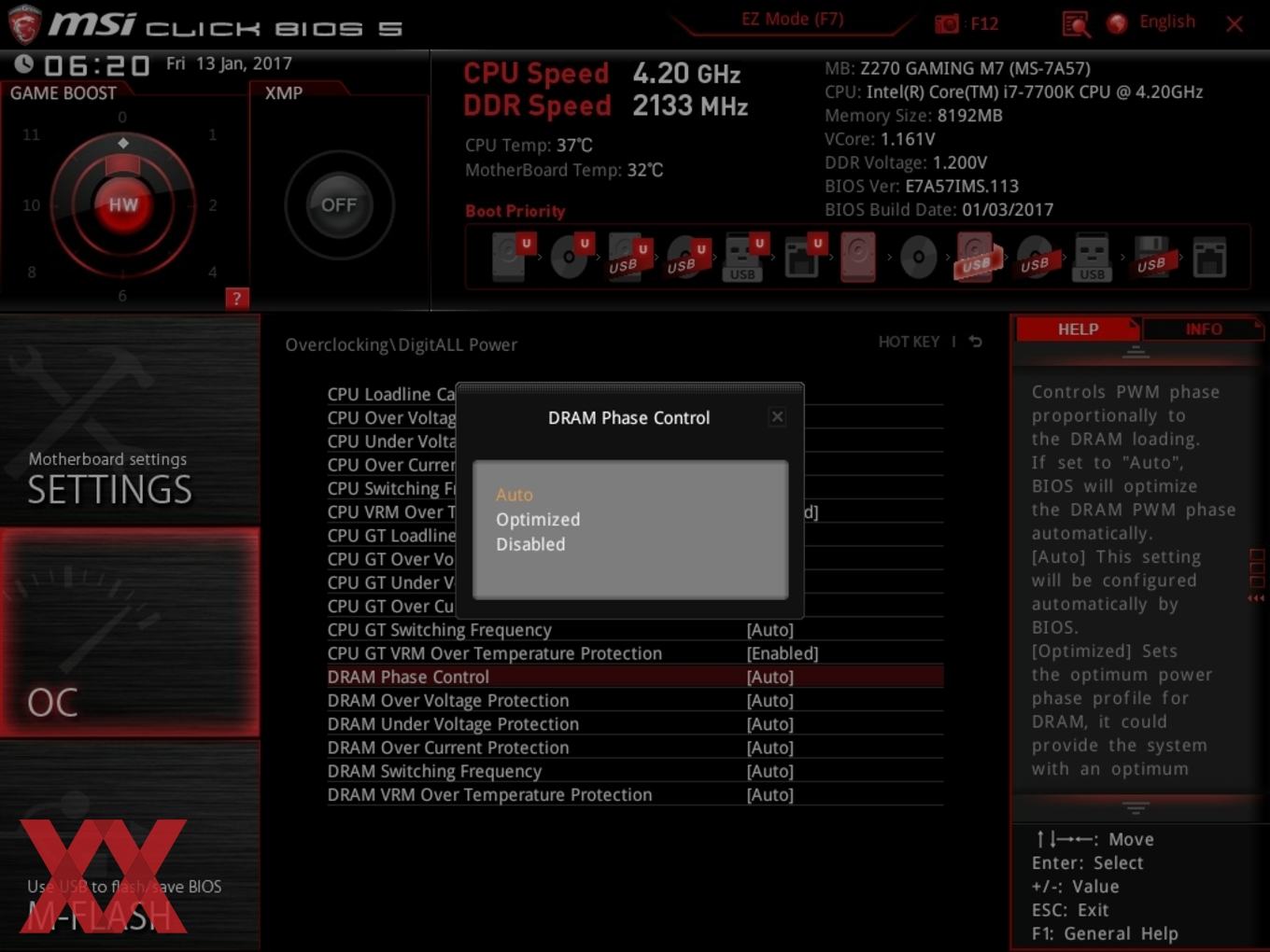Screen dimensions: 1270x952
Task: Select the UEFI USB key boot icon
Action: (744, 258)
